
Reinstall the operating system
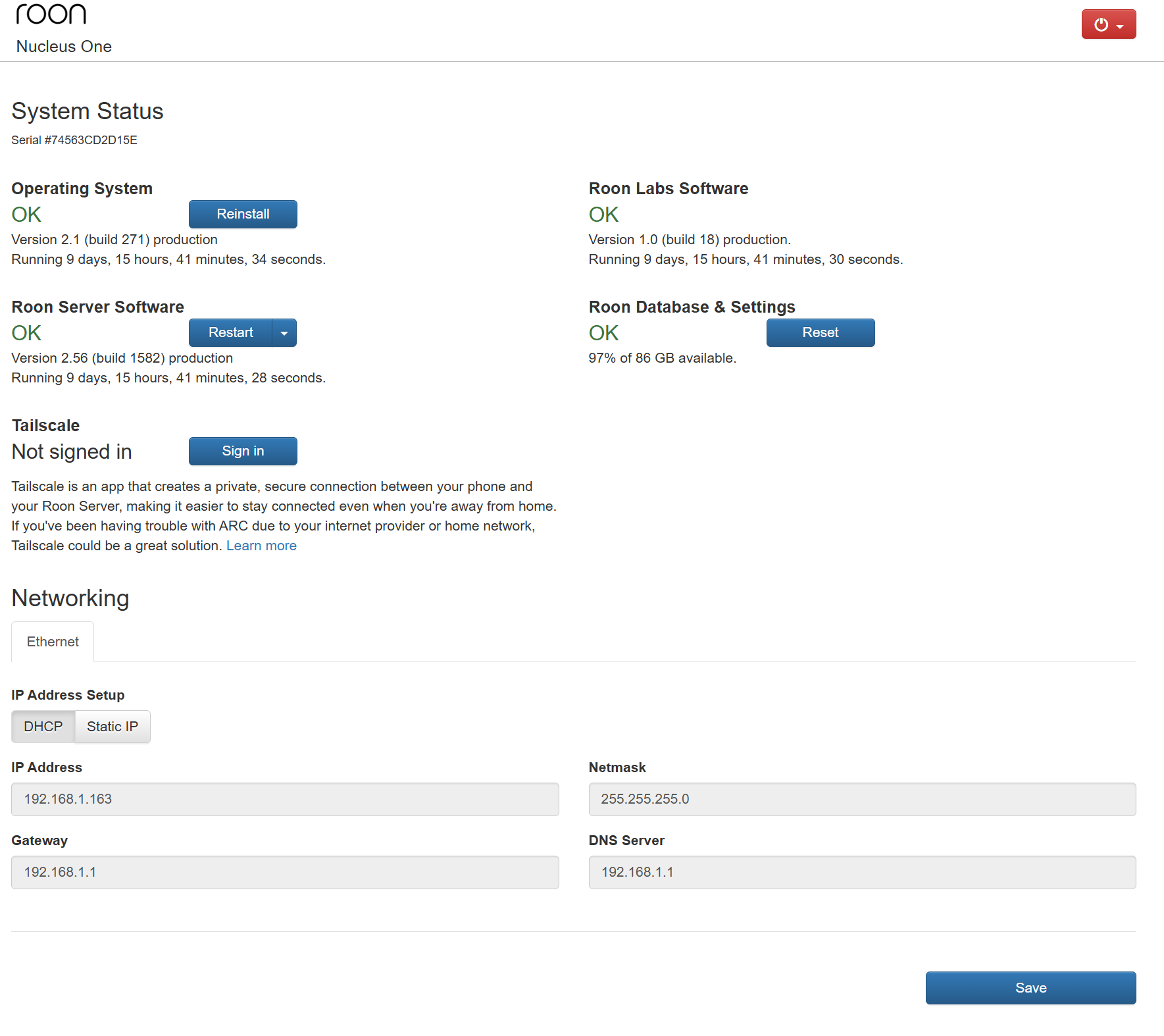(x=243, y=215)
